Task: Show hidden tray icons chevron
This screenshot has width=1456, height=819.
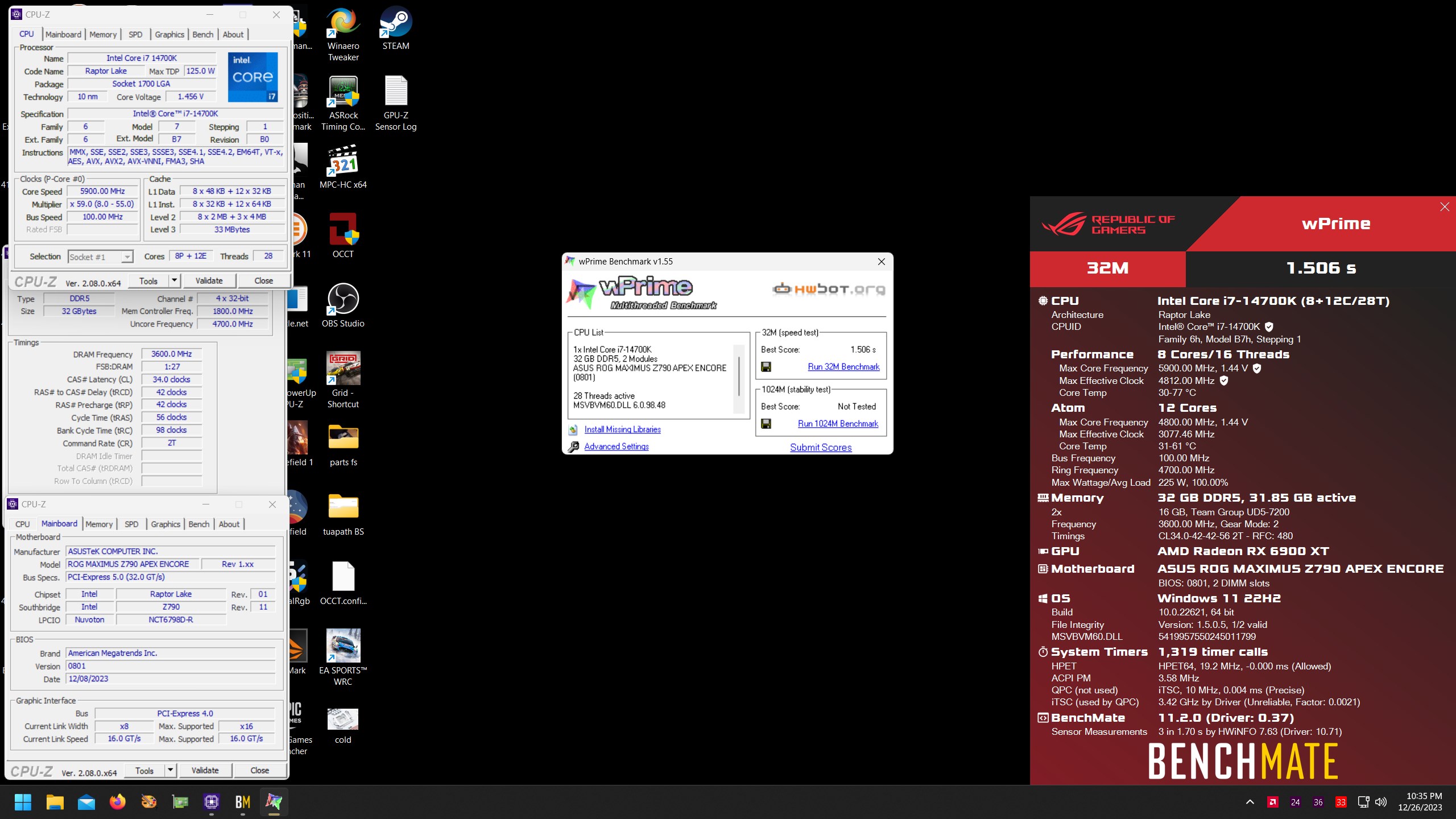Action: point(1250,802)
